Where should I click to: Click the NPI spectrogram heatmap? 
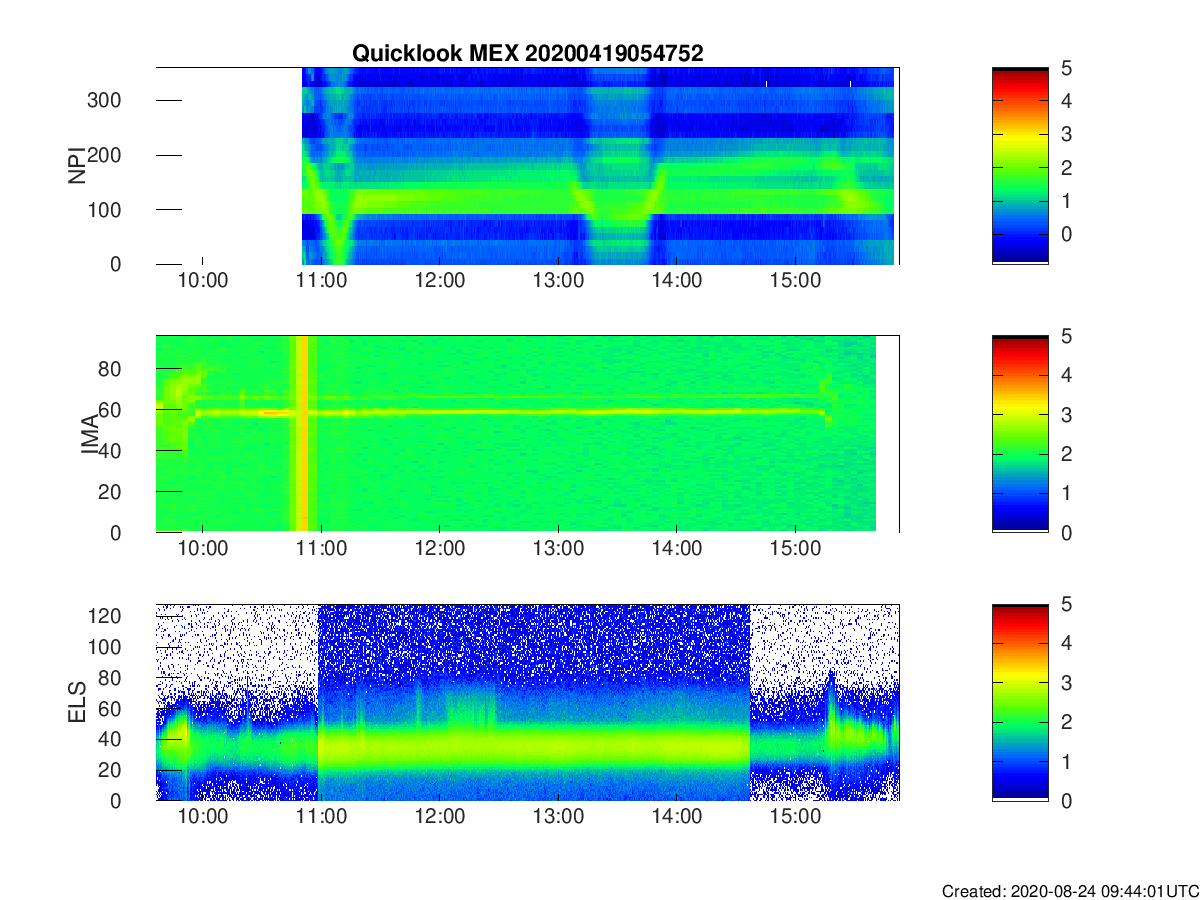598,166
